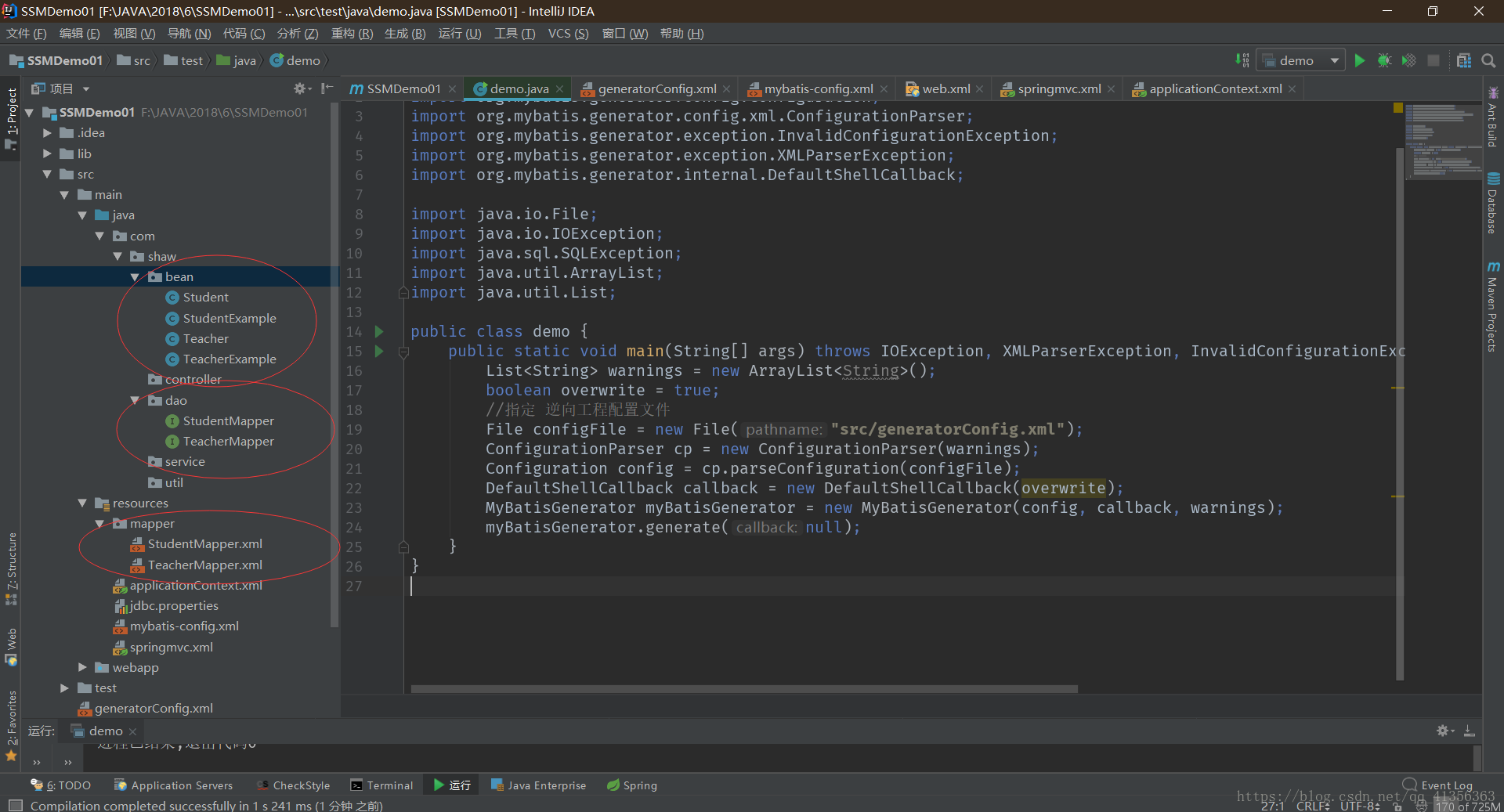Open the Maven Projects side panel

pos(1493,307)
